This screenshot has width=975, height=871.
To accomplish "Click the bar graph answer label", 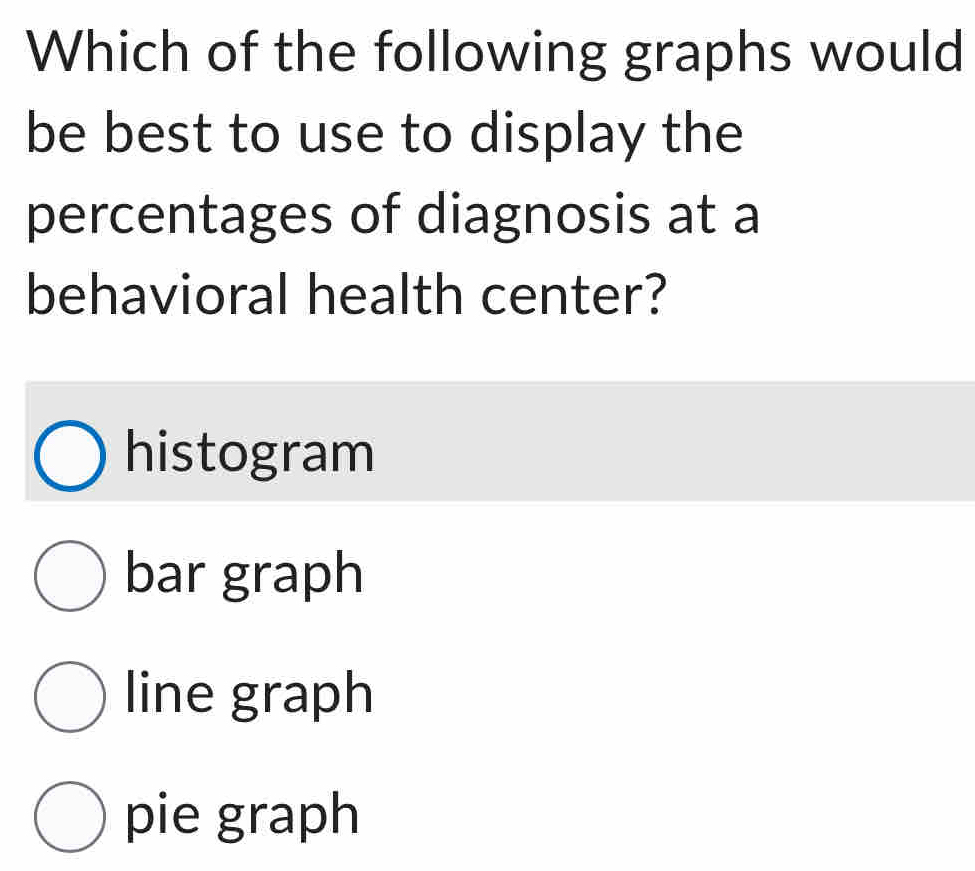I will 242,575.
